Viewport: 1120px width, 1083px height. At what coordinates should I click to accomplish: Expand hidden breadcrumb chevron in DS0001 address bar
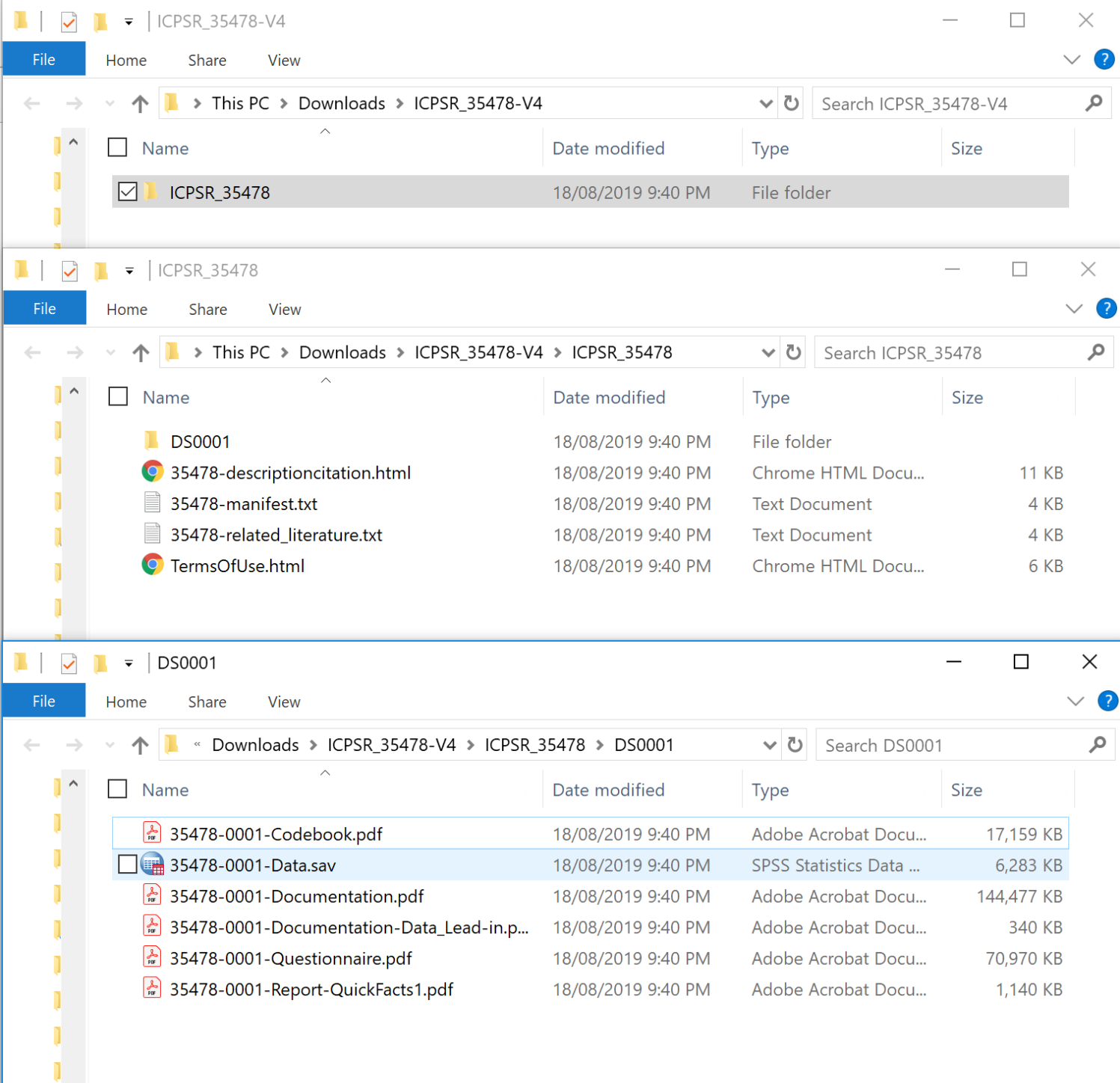(197, 745)
